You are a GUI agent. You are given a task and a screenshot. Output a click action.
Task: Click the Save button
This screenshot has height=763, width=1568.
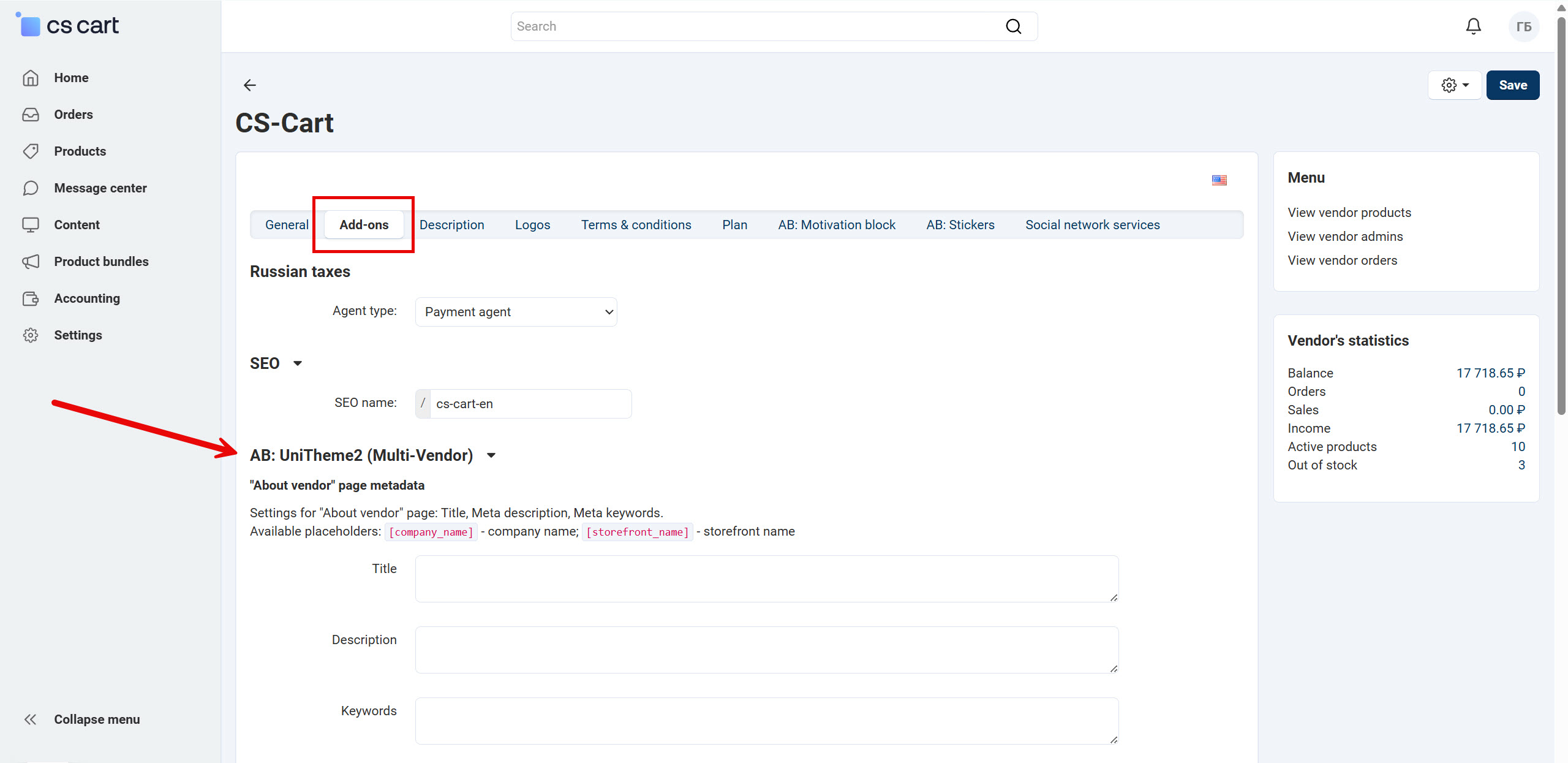click(1513, 85)
